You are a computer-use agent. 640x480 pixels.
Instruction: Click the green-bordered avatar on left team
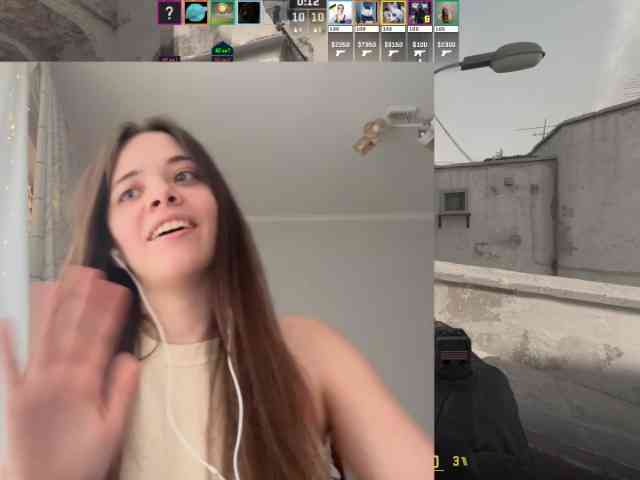point(222,12)
